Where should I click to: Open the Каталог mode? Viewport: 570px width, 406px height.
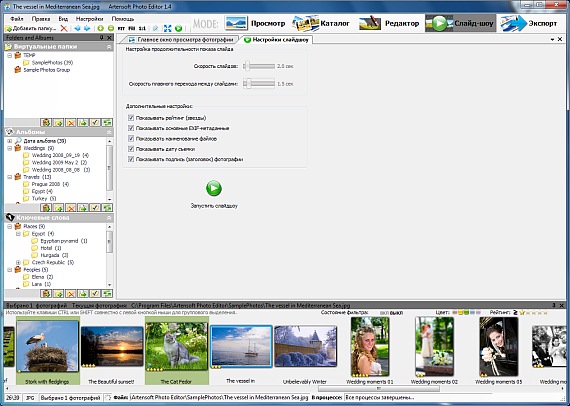click(x=321, y=23)
